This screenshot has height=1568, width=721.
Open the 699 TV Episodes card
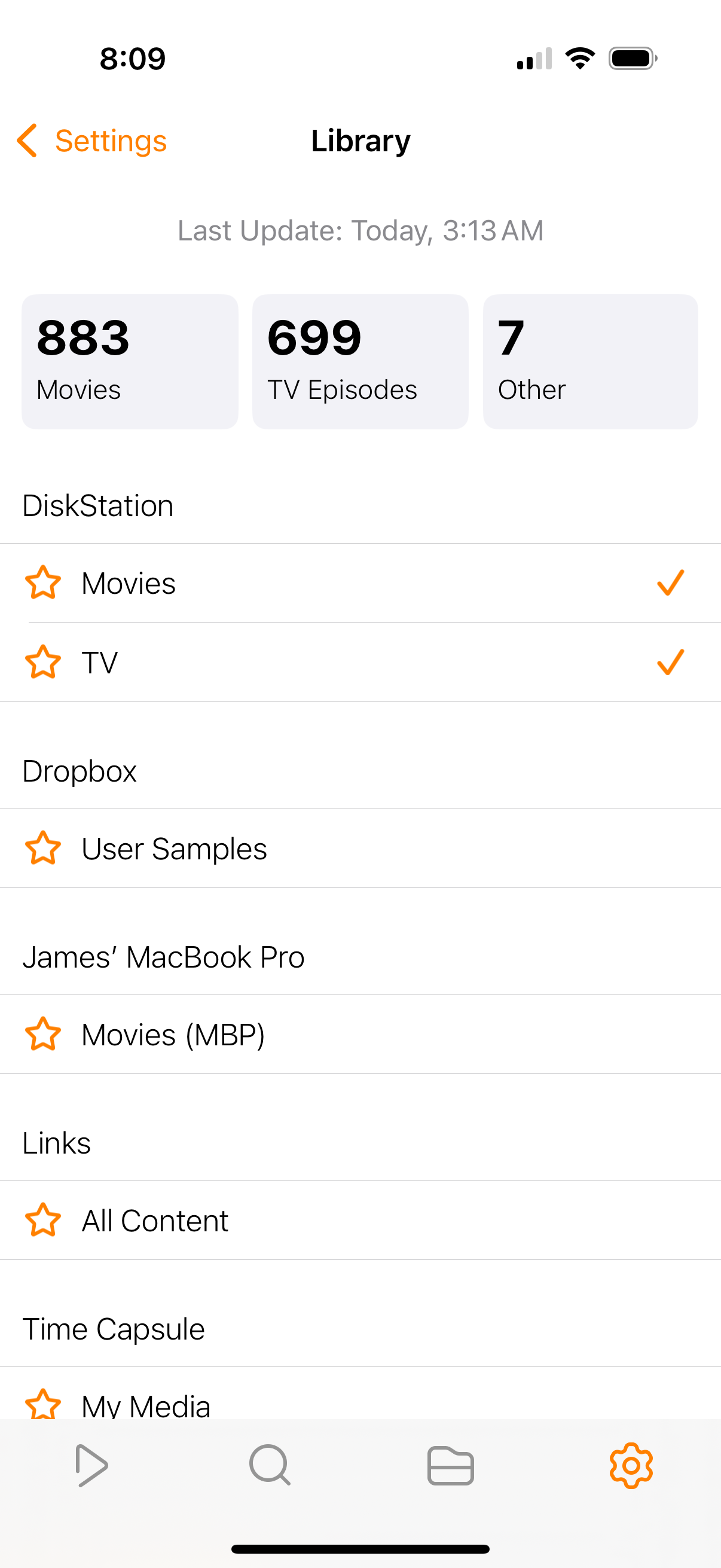pos(360,362)
